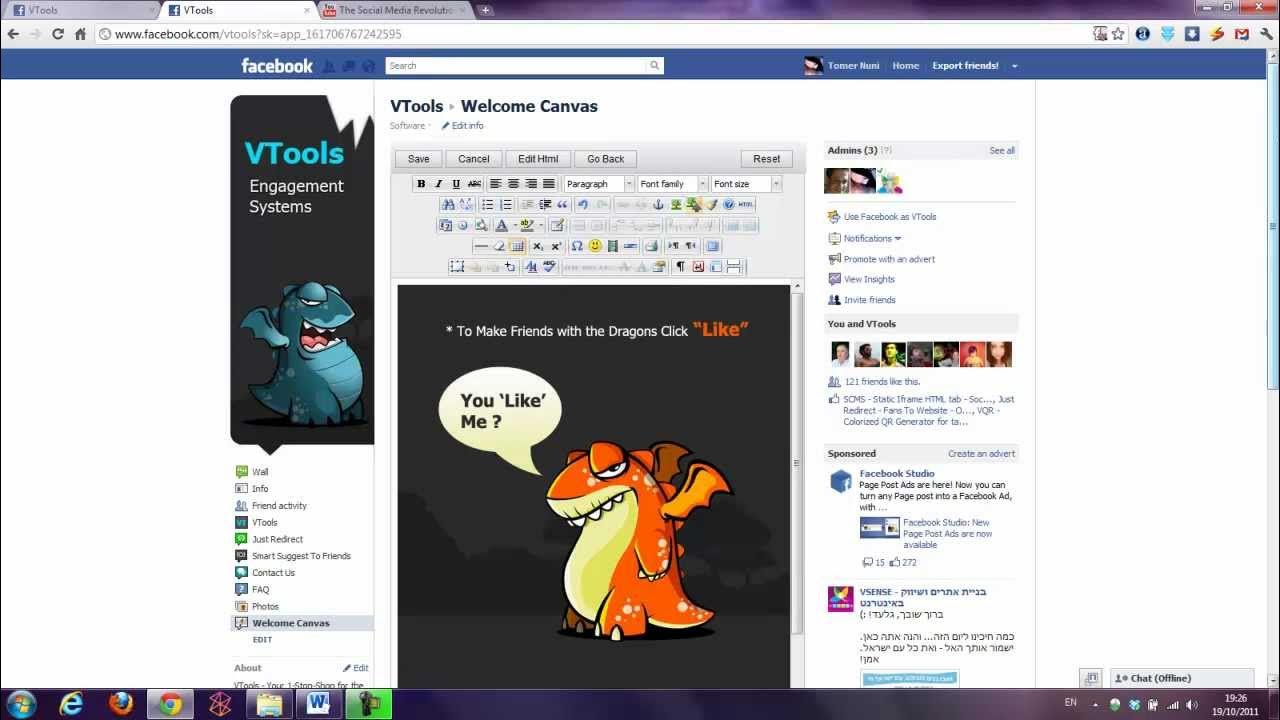Open Facebook account menu arrow
Image resolution: width=1280 pixels, height=720 pixels.
coord(1014,66)
